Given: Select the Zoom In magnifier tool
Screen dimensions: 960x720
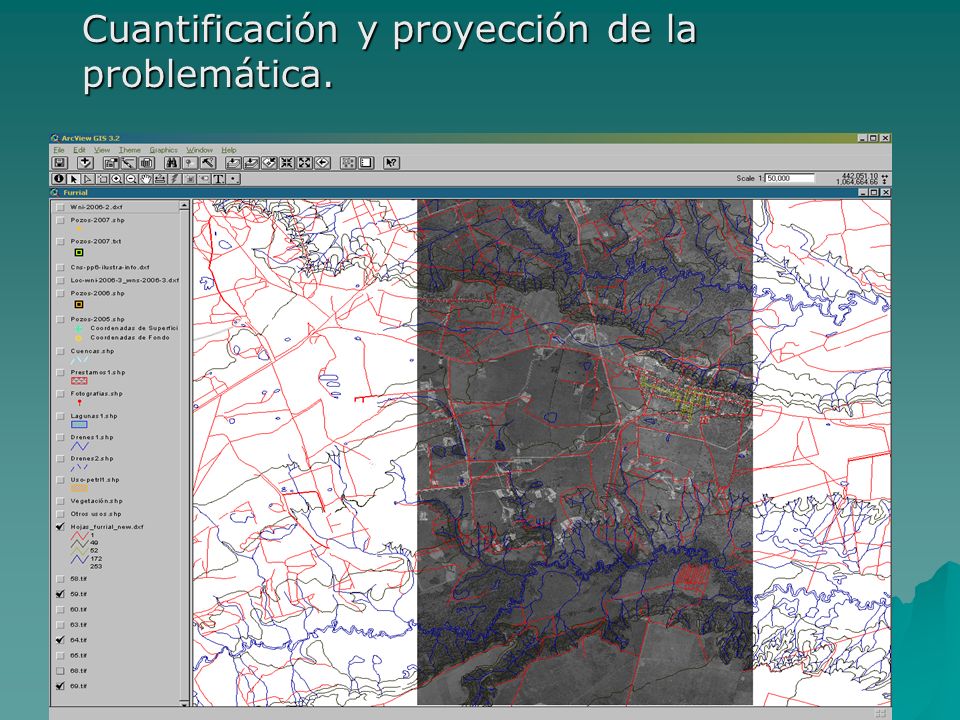Looking at the screenshot, I should point(117,179).
